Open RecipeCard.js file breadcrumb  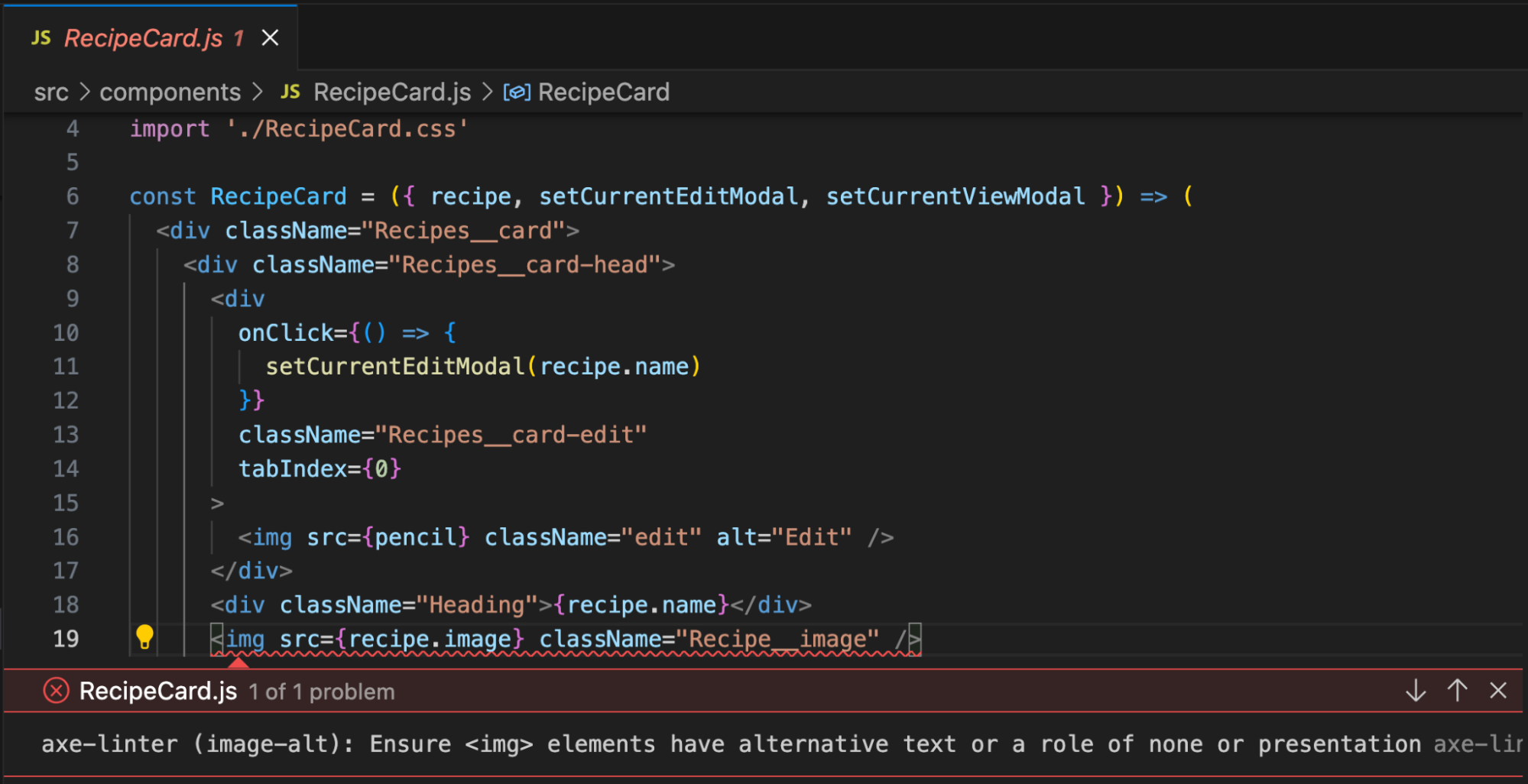(392, 92)
